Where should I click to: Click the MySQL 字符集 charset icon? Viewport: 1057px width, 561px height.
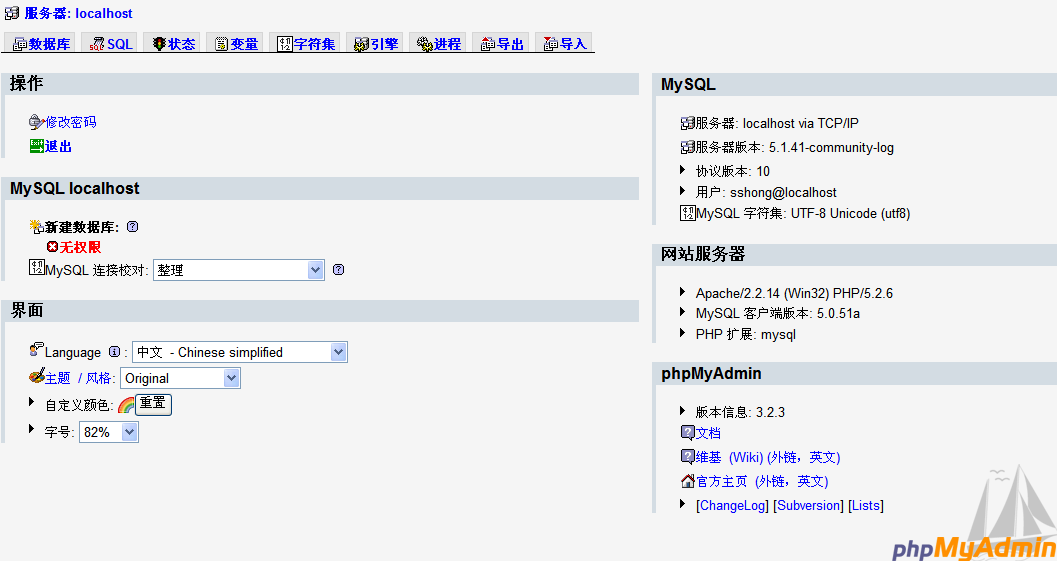688,213
